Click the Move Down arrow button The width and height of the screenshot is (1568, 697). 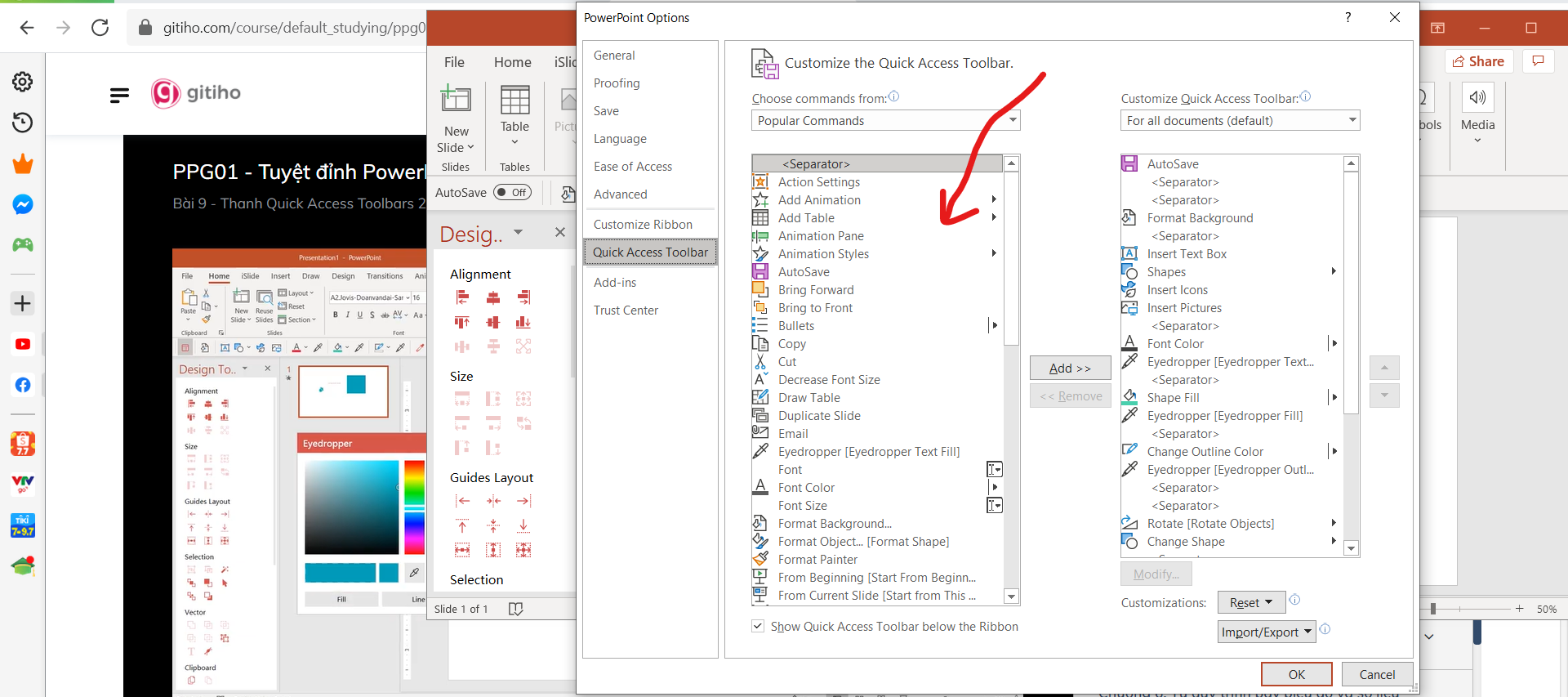[x=1384, y=395]
